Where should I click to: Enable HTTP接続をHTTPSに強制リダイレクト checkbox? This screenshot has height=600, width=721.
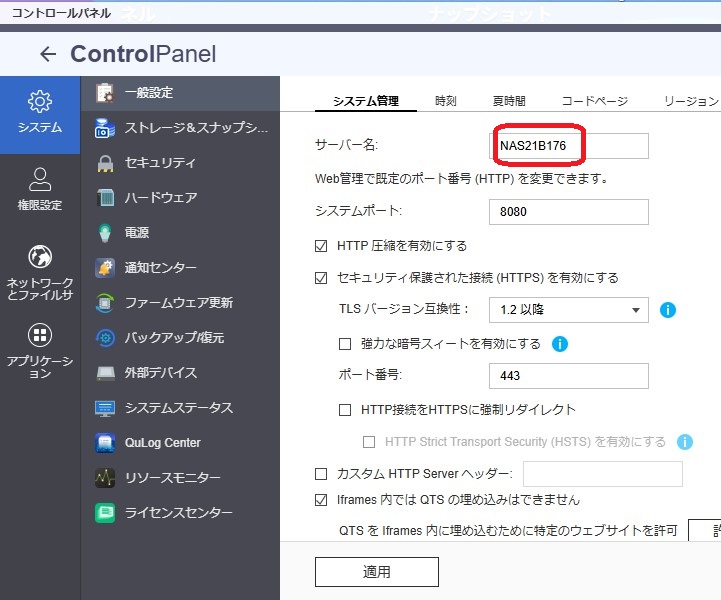pos(345,410)
